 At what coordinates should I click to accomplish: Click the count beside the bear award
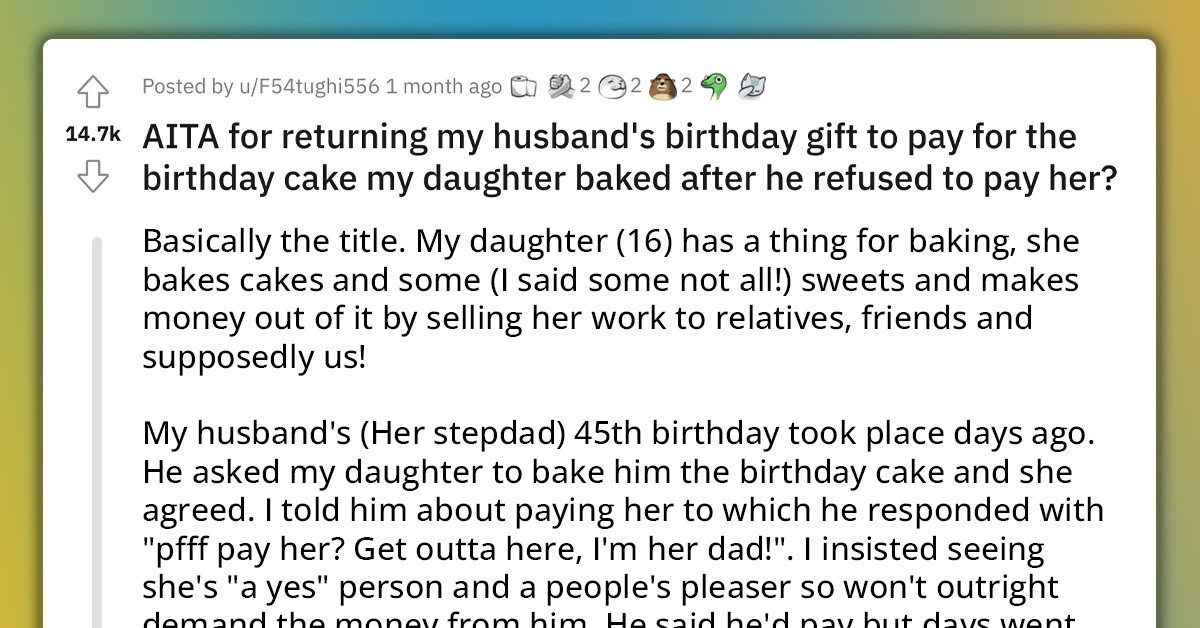pyautogui.click(x=686, y=86)
